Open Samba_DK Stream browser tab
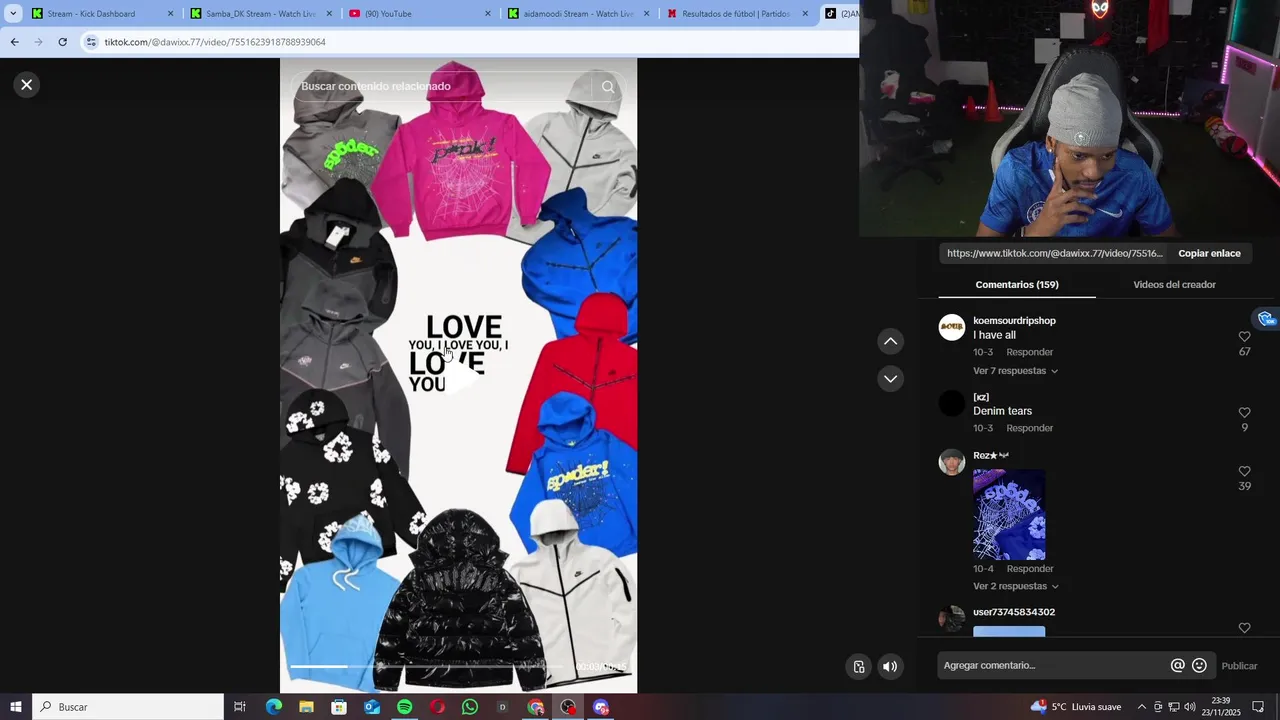The height and width of the screenshot is (720, 1280). (261, 14)
